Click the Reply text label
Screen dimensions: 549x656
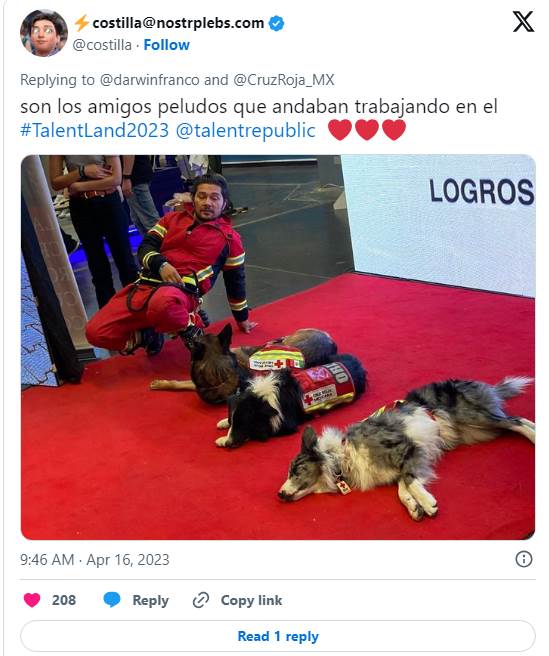point(151,600)
